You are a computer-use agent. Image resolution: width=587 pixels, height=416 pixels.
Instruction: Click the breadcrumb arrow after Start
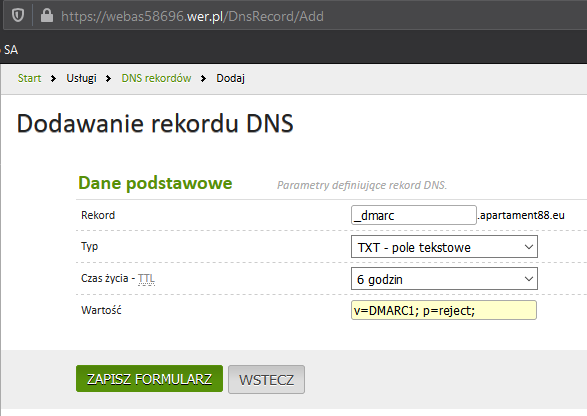point(53,78)
